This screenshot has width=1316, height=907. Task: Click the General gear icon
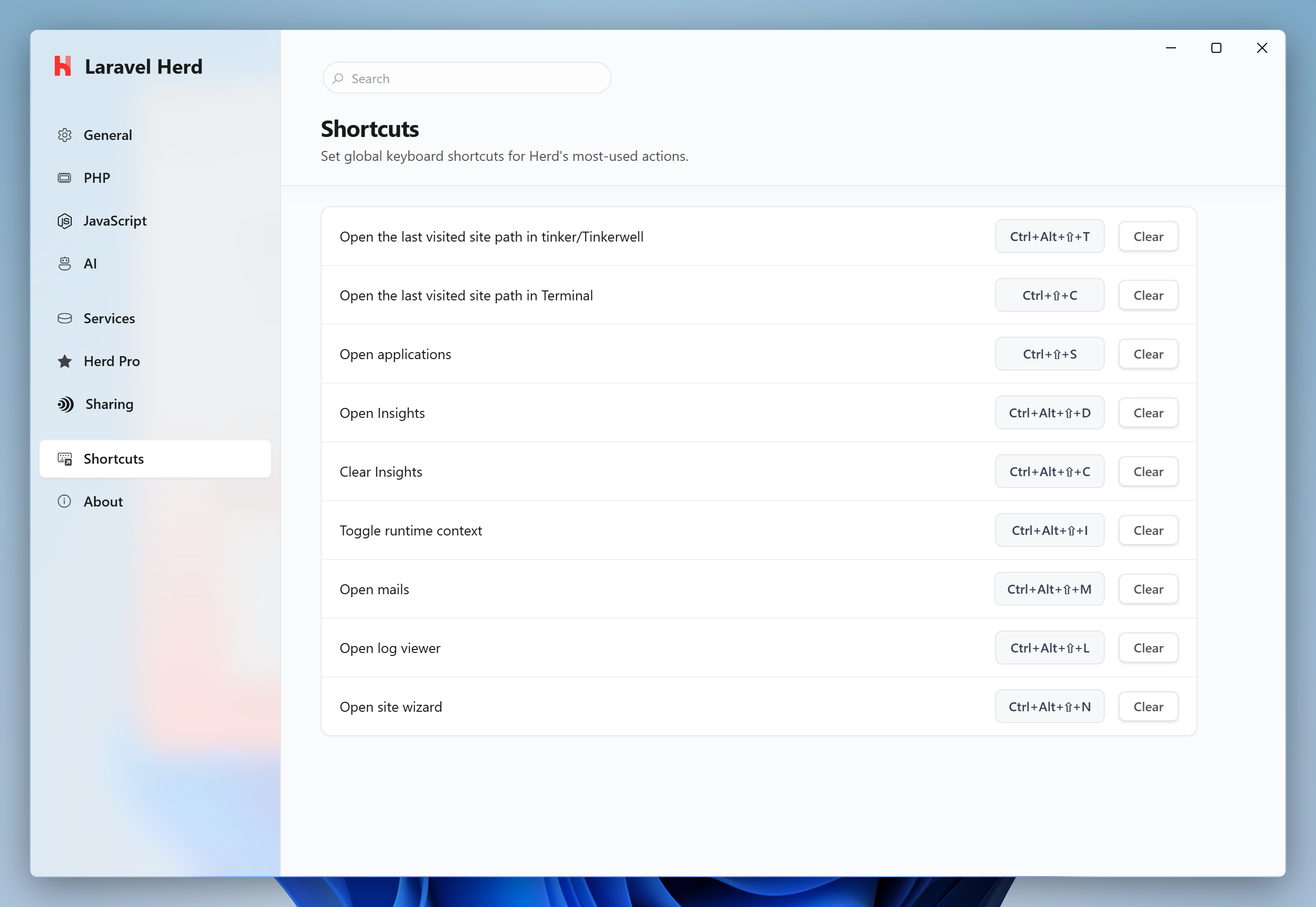pyautogui.click(x=65, y=134)
